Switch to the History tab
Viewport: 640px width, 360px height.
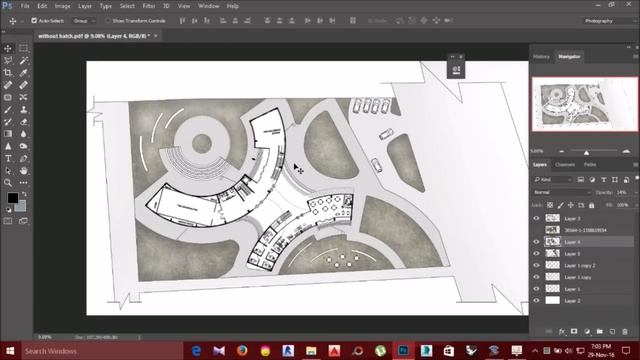[x=541, y=56]
